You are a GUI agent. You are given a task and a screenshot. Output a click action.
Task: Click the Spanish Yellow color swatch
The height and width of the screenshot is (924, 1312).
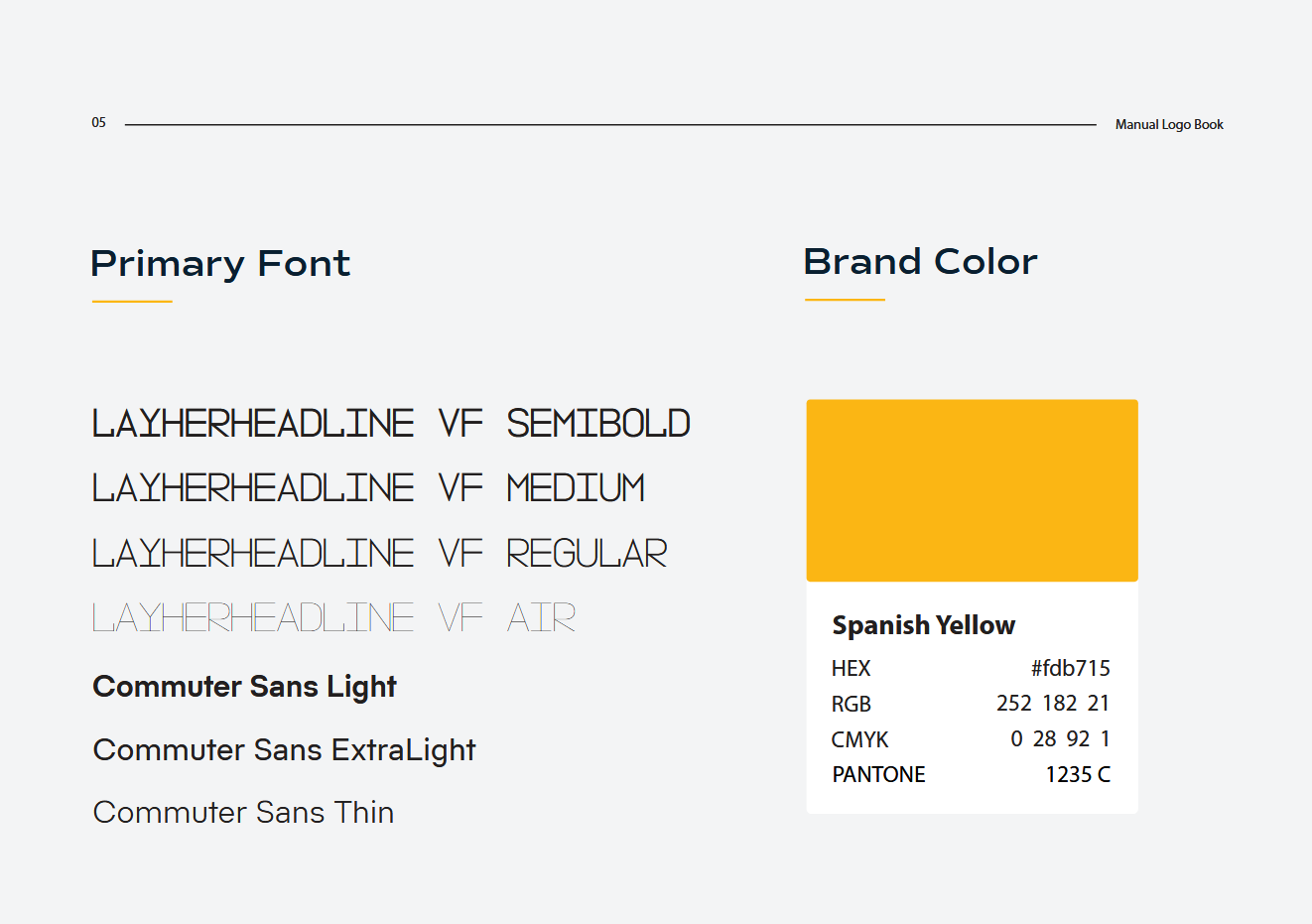972,490
